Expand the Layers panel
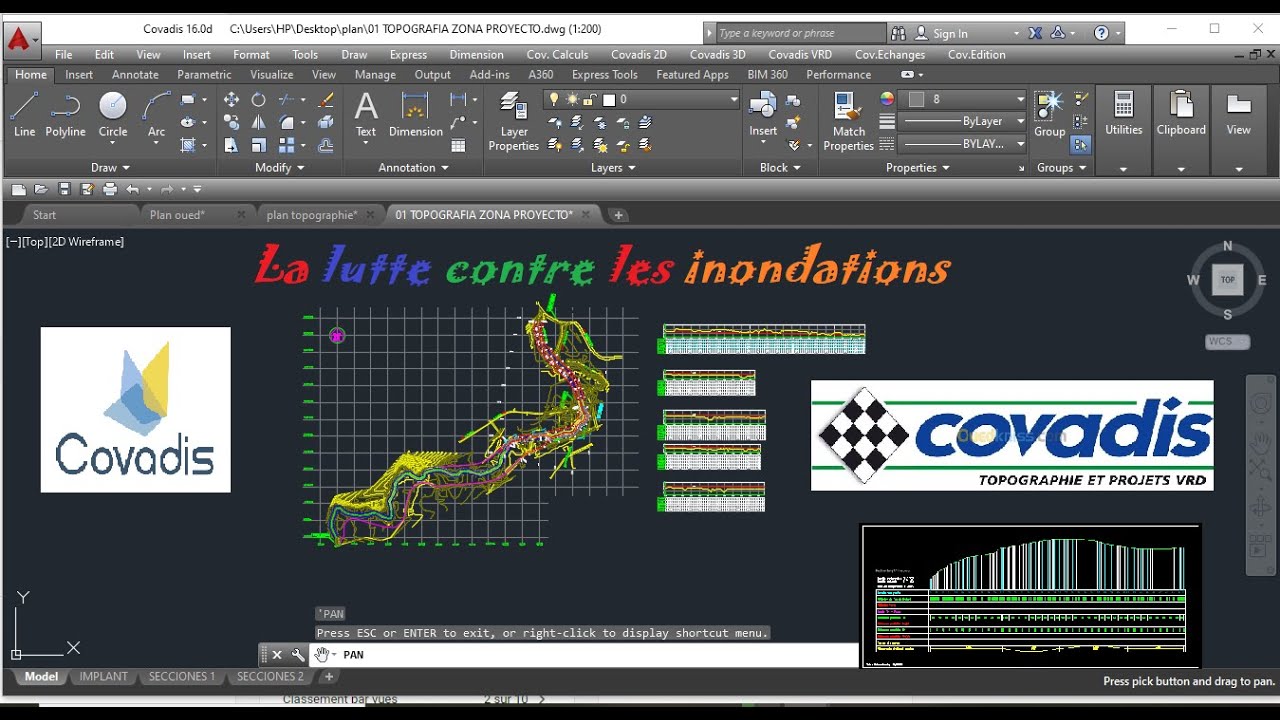The height and width of the screenshot is (720, 1280). (613, 168)
